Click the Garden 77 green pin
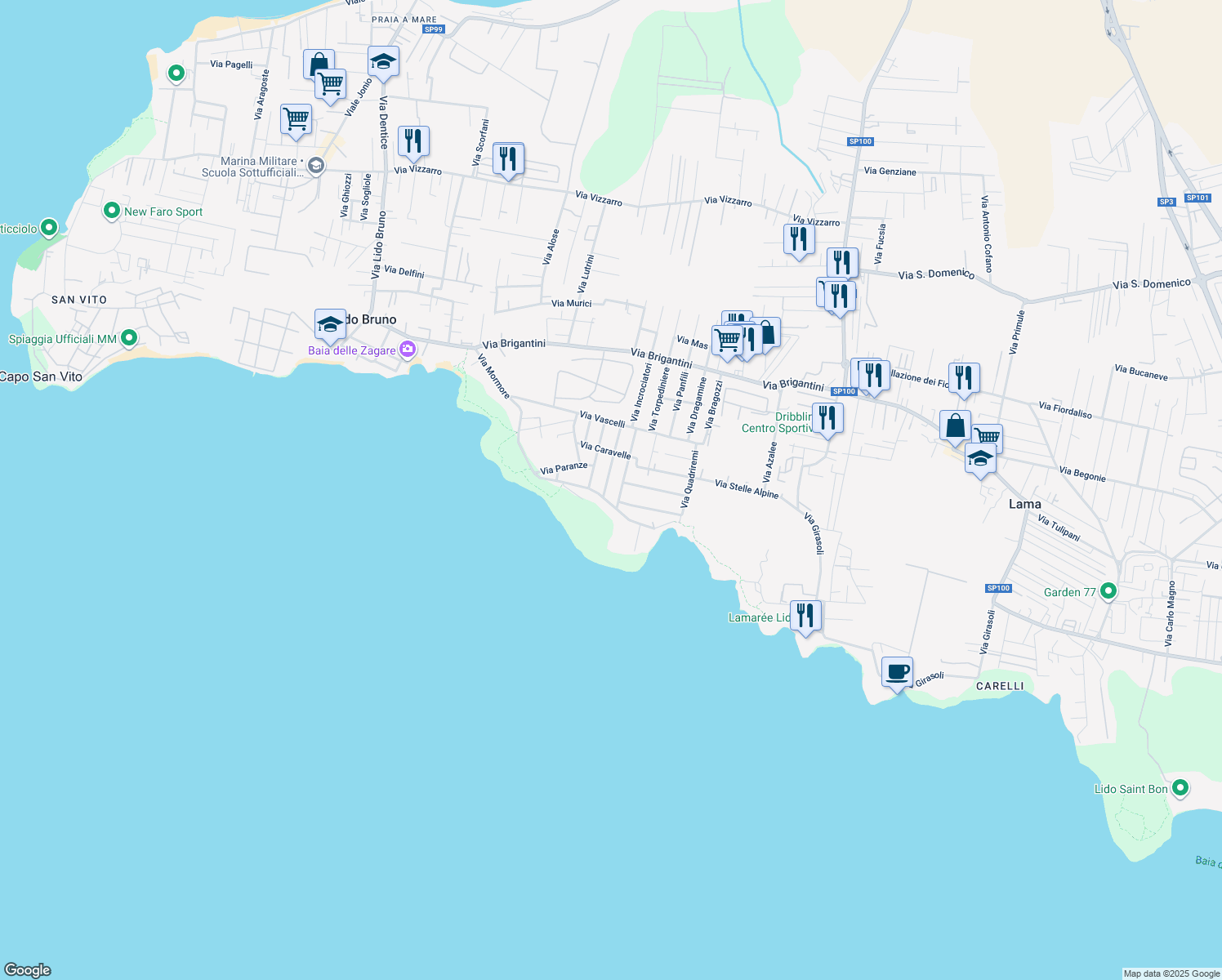1222x980 pixels. point(1108,590)
